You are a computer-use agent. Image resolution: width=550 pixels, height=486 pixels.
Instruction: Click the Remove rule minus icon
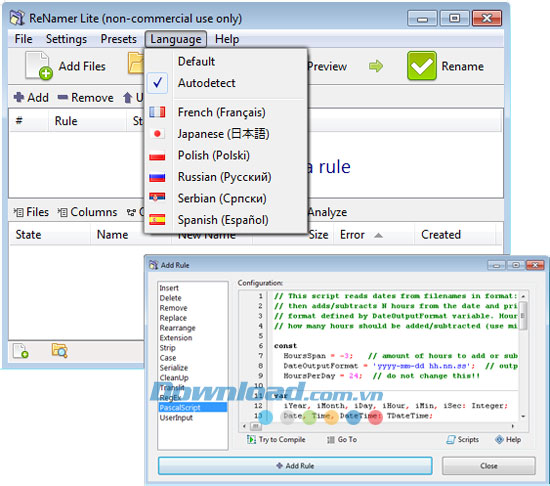(62, 97)
